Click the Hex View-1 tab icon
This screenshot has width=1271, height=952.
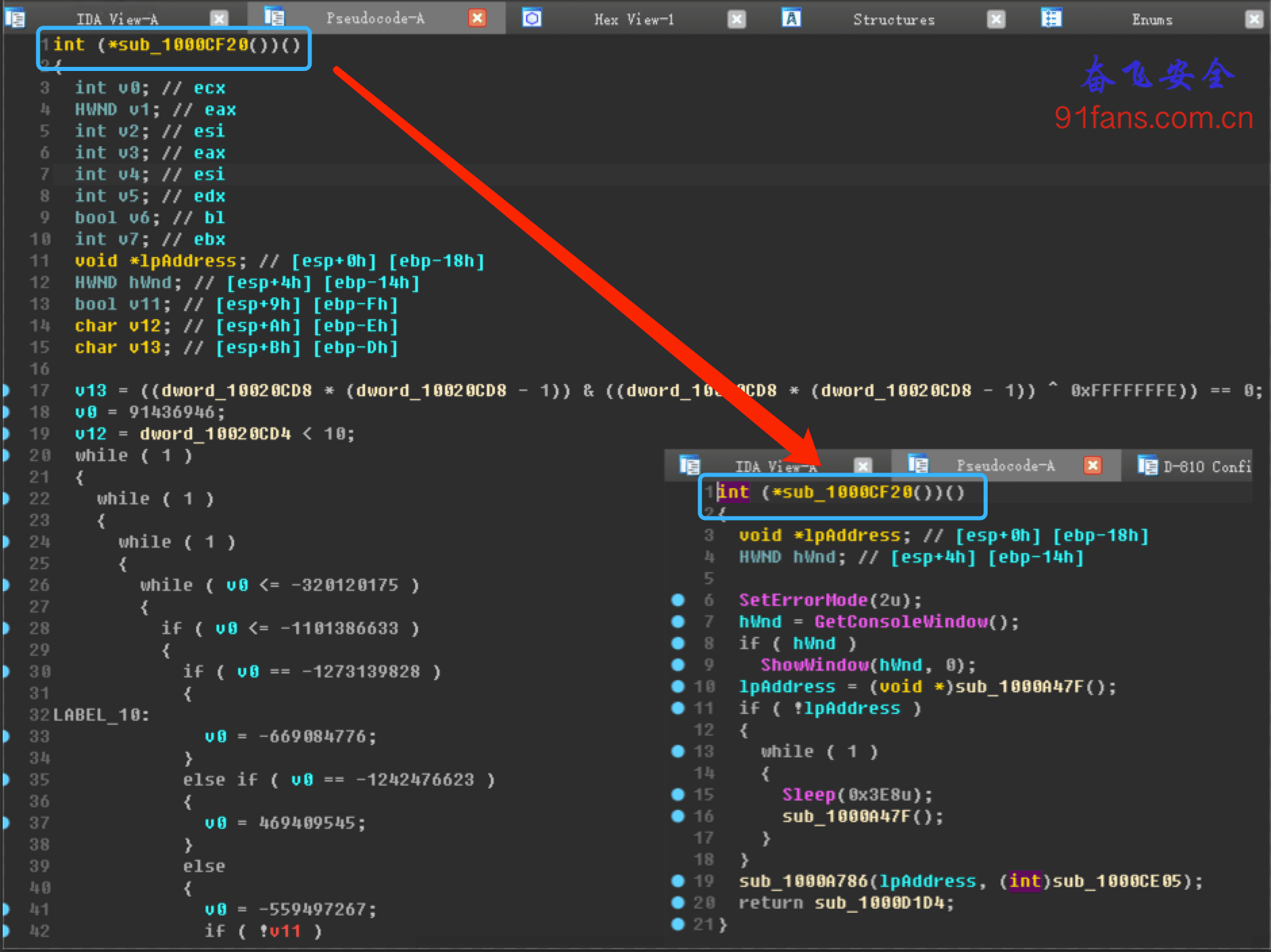[x=532, y=18]
